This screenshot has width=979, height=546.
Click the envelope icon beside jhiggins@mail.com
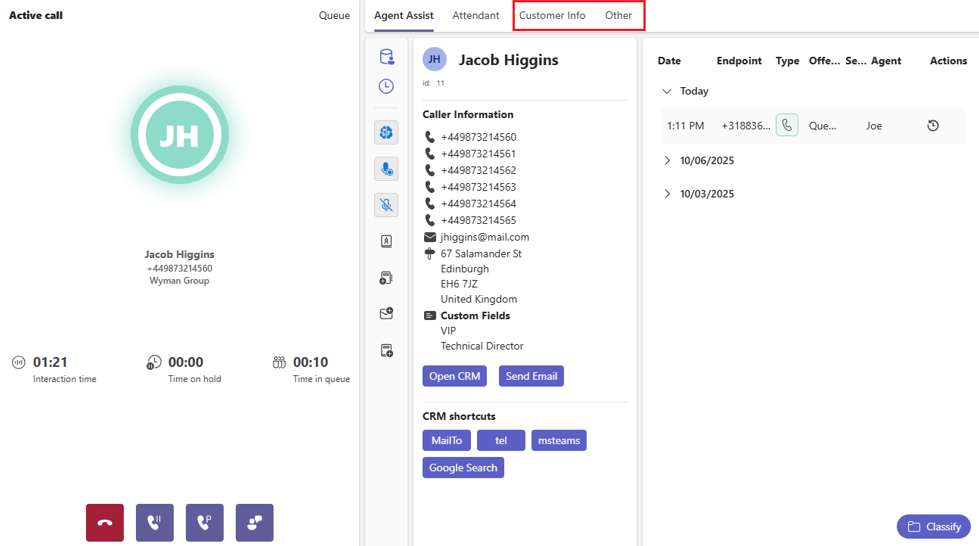pyautogui.click(x=430, y=237)
